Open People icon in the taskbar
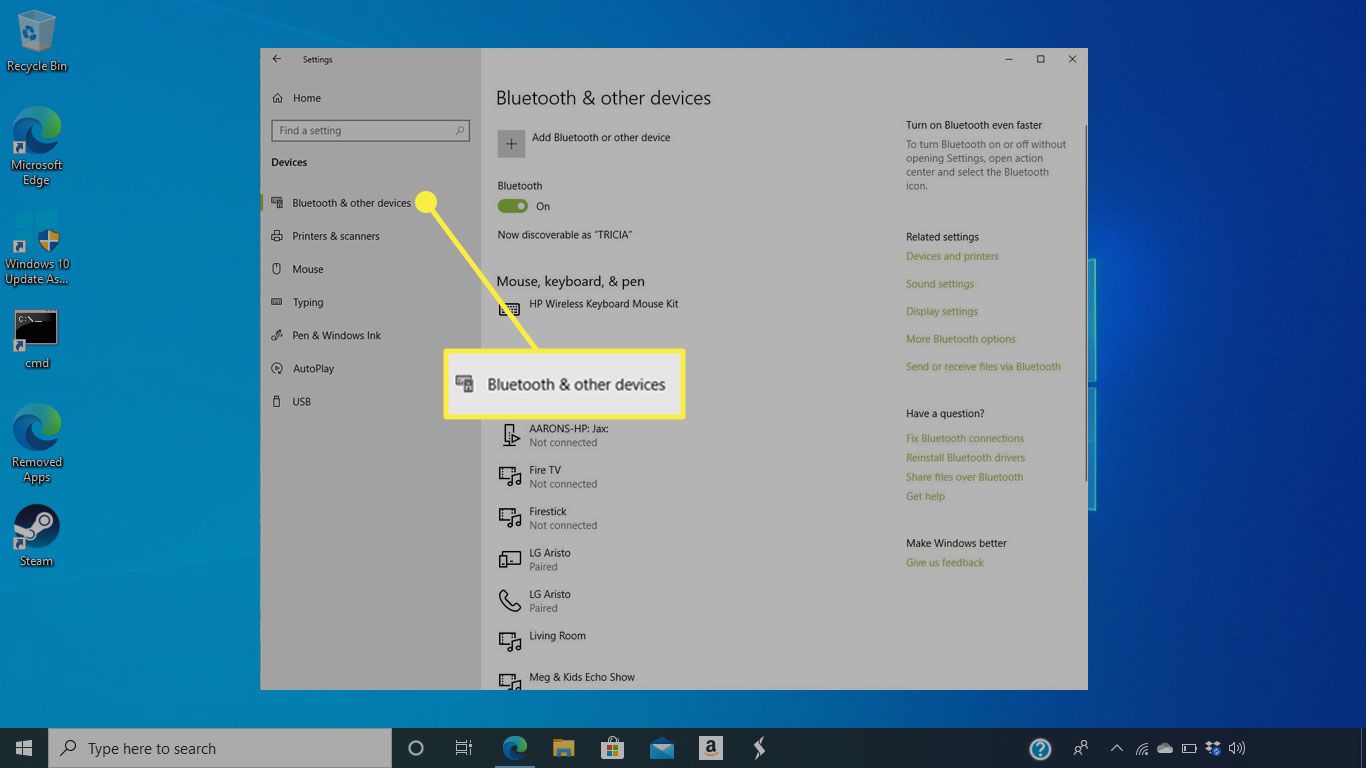 point(1081,748)
